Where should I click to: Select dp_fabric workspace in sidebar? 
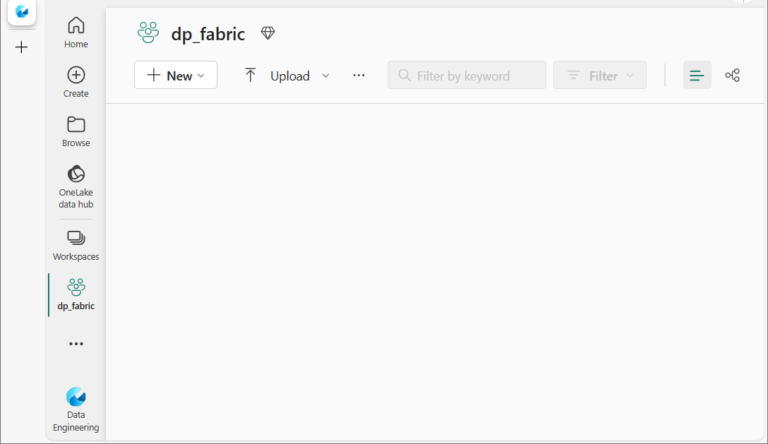pyautogui.click(x=76, y=295)
